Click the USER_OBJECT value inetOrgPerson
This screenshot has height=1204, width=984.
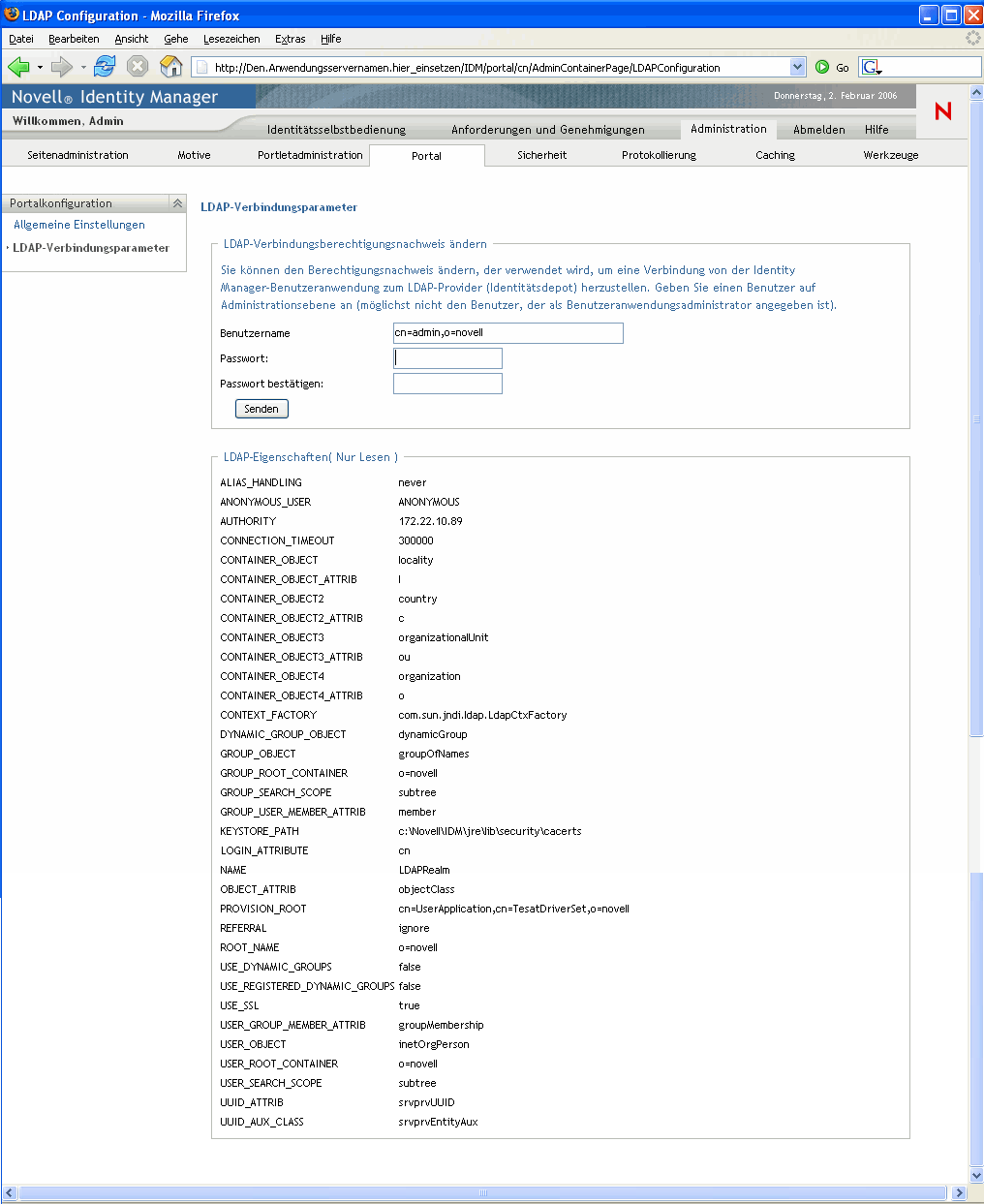click(x=434, y=1044)
